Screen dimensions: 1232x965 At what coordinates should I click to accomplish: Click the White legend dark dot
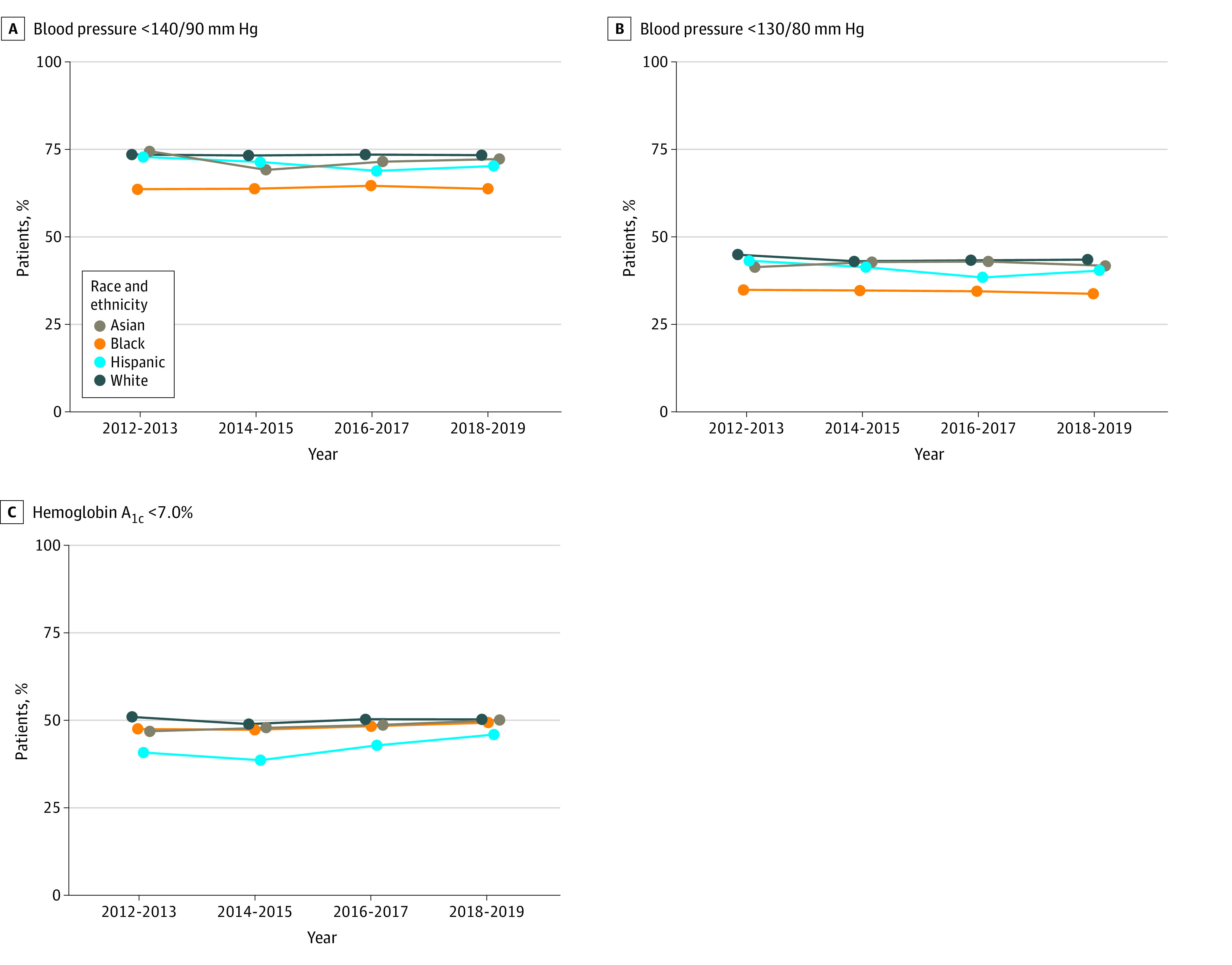100,380
